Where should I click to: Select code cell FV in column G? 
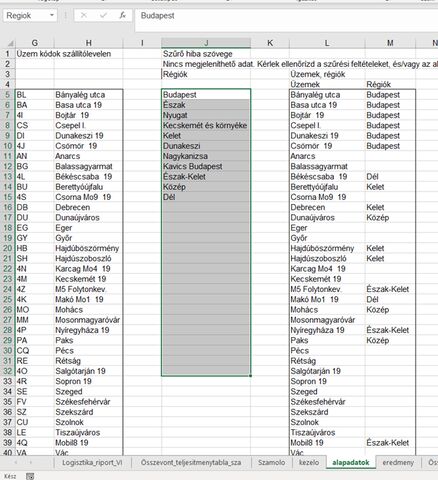[34, 402]
